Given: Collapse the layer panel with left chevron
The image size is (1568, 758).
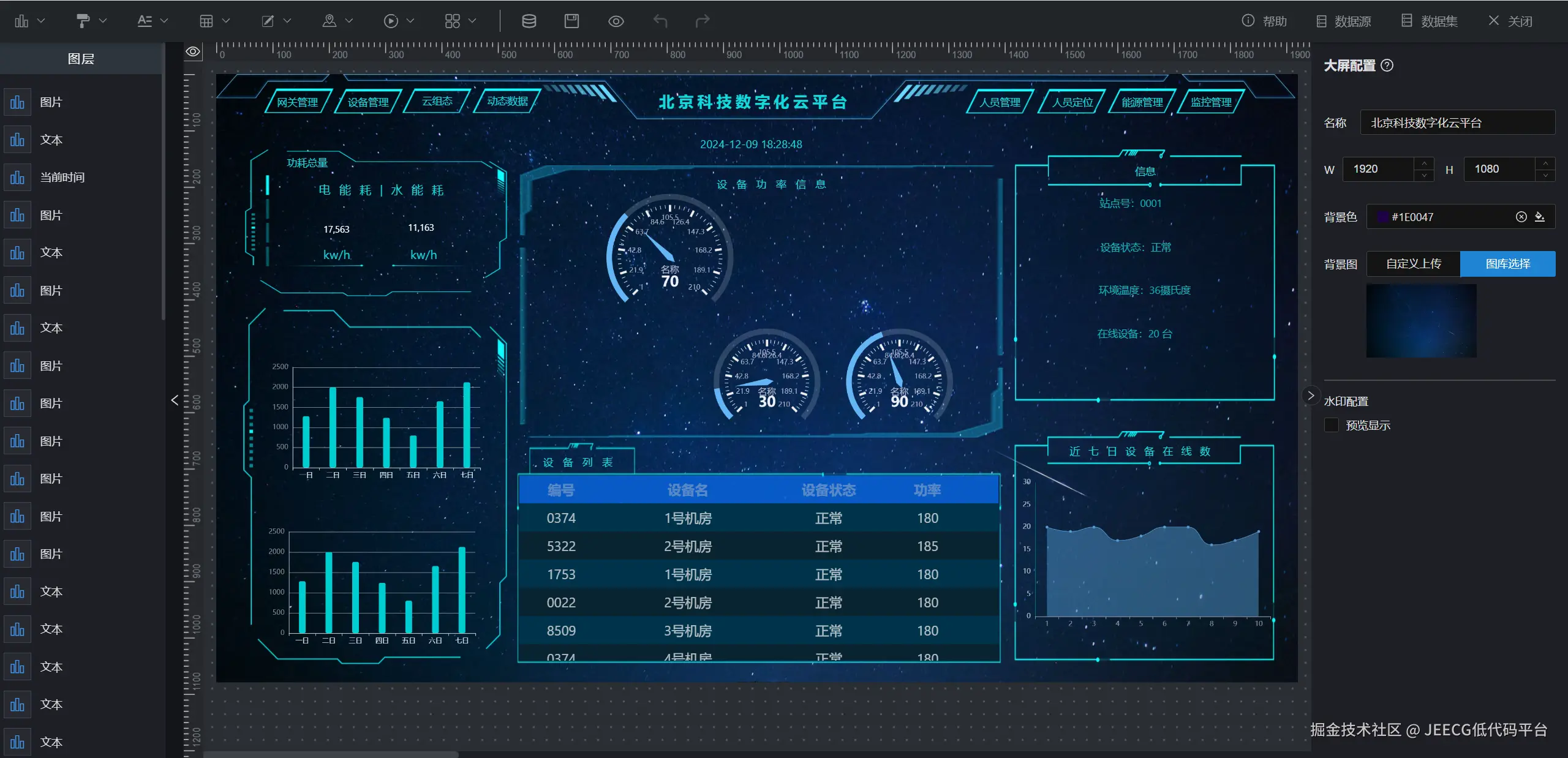Looking at the screenshot, I should [x=175, y=400].
